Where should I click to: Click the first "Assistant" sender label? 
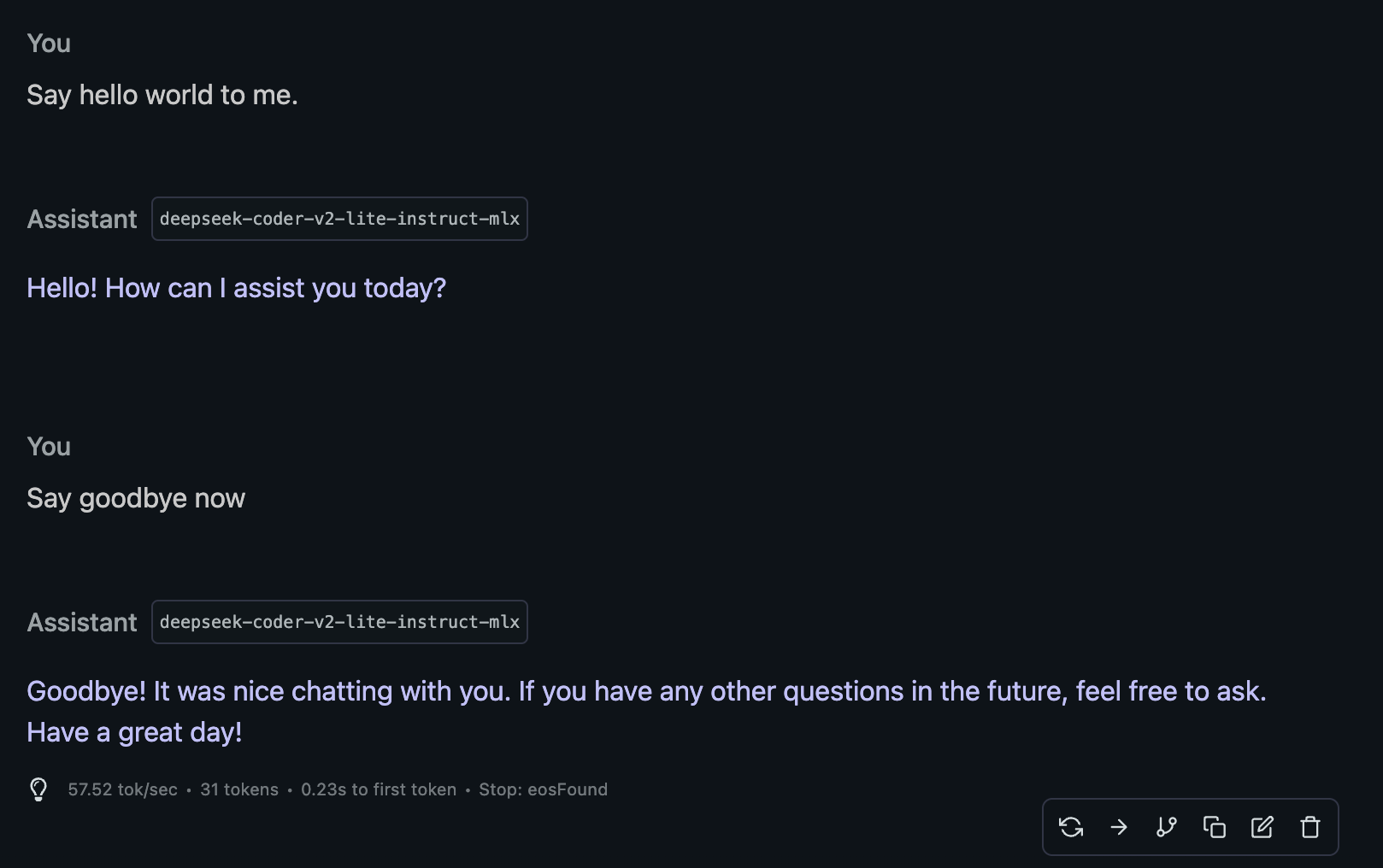coord(82,219)
